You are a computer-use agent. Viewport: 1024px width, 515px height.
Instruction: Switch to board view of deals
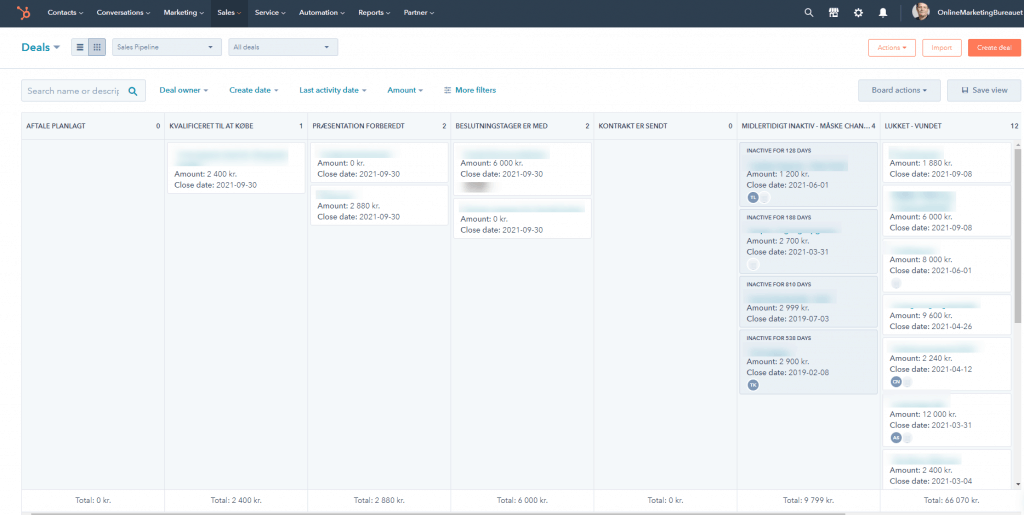click(97, 47)
